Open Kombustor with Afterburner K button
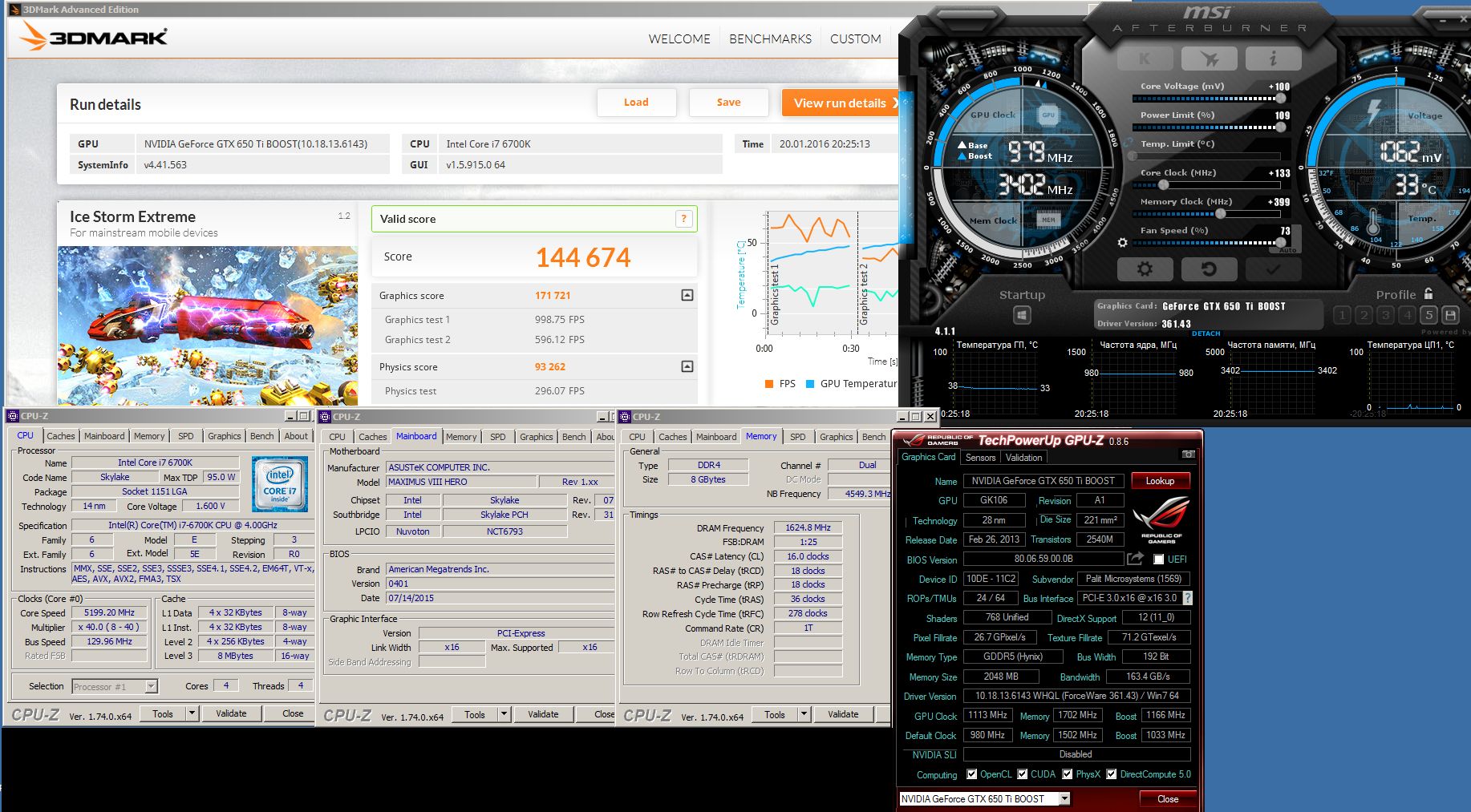This screenshot has width=1471, height=812. [x=1144, y=59]
